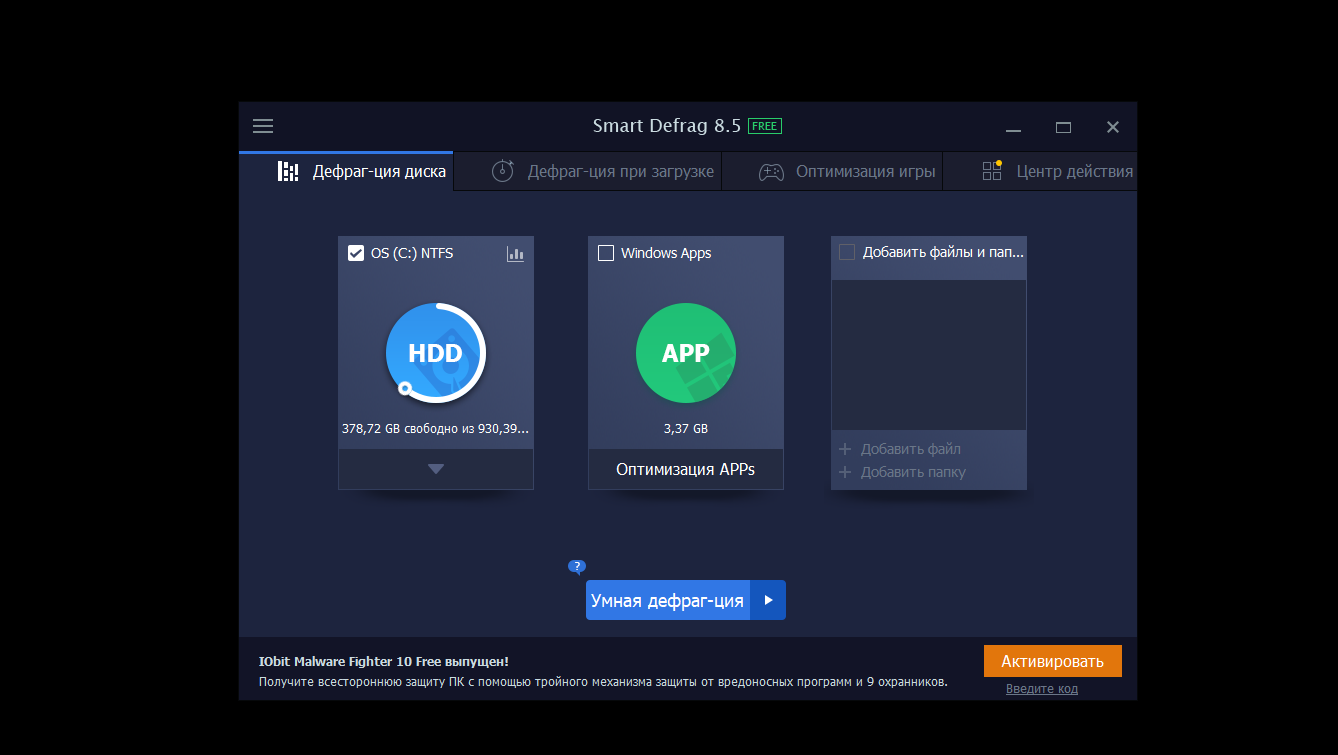
Task: Click the game controller icon
Action: [x=770, y=172]
